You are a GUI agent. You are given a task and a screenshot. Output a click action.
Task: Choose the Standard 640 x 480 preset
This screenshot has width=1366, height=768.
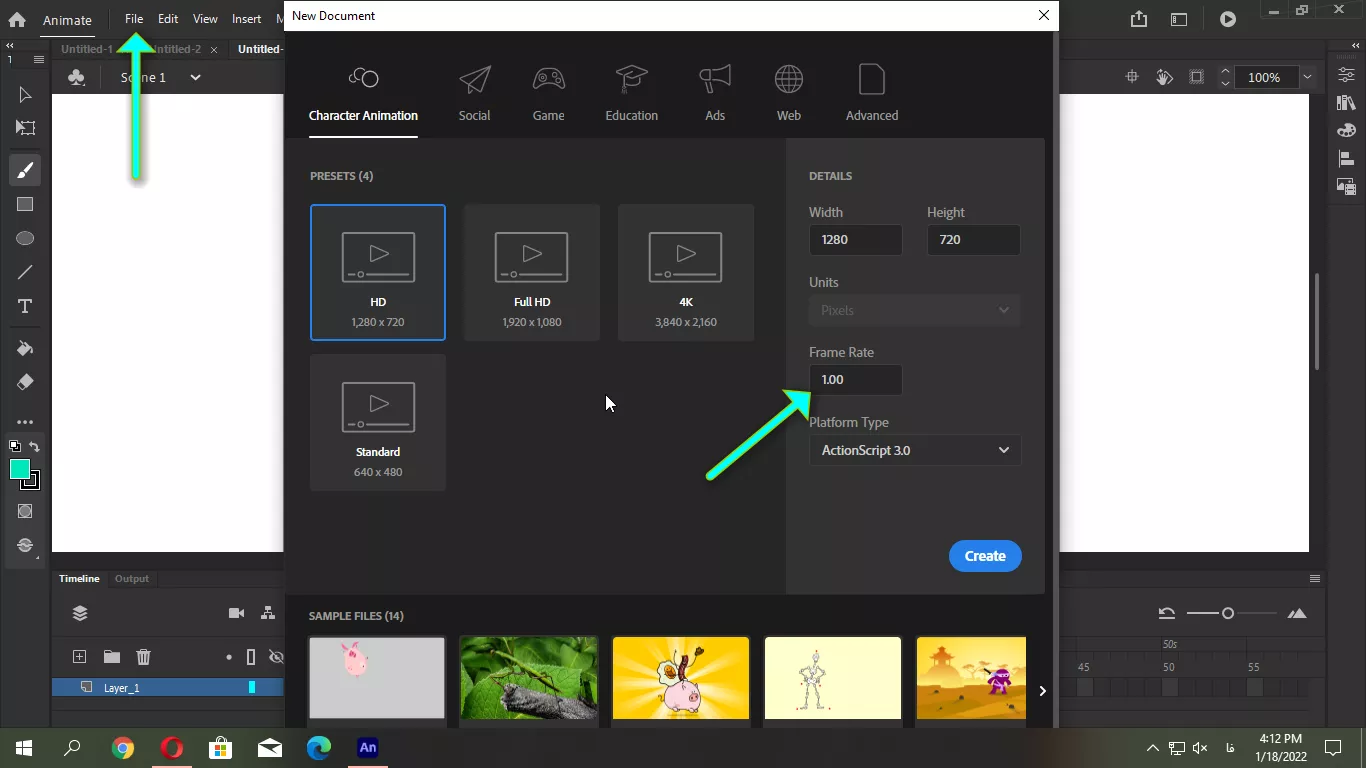coord(378,423)
